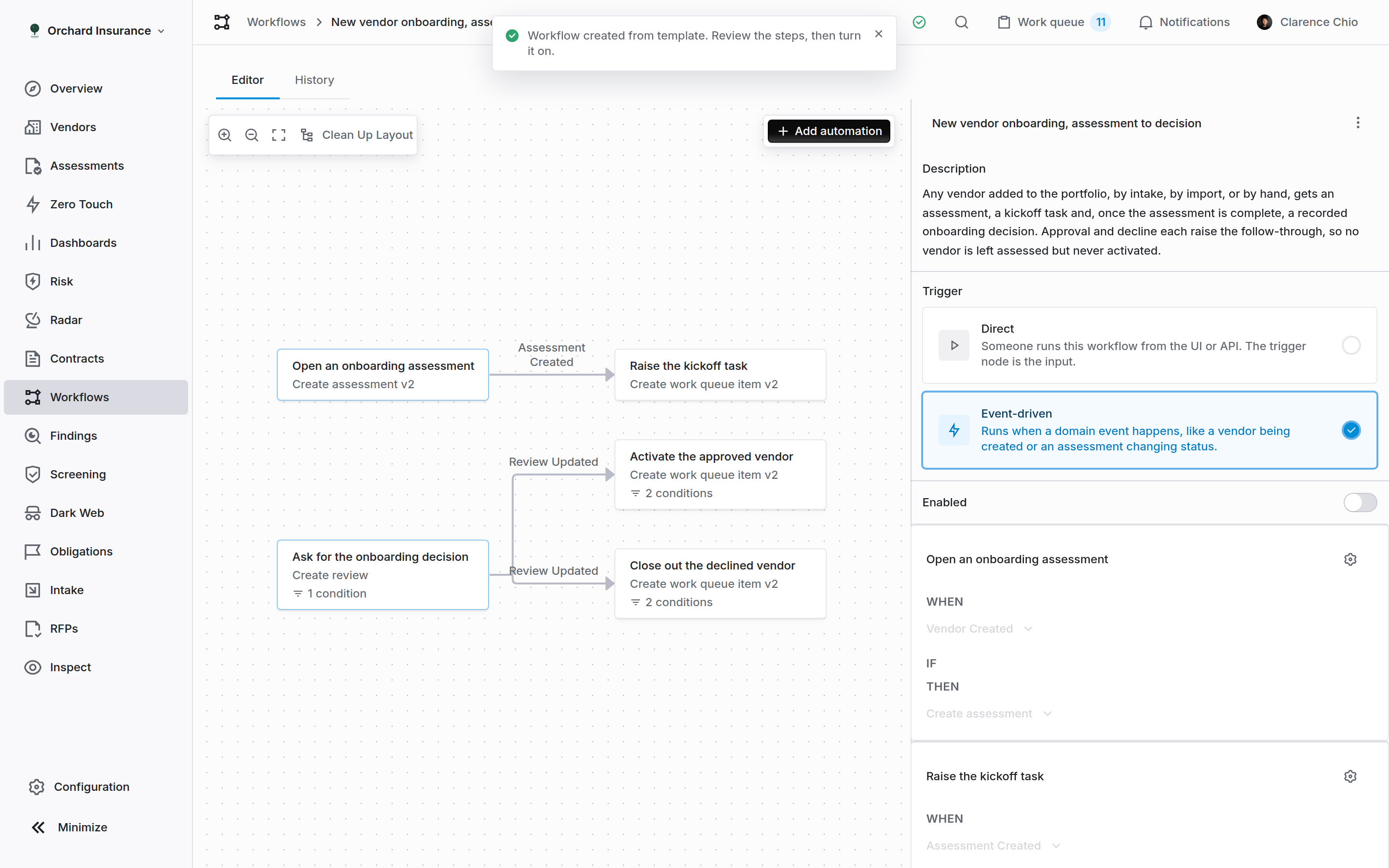Select the Editor tab
The image size is (1389, 868).
[x=247, y=80]
